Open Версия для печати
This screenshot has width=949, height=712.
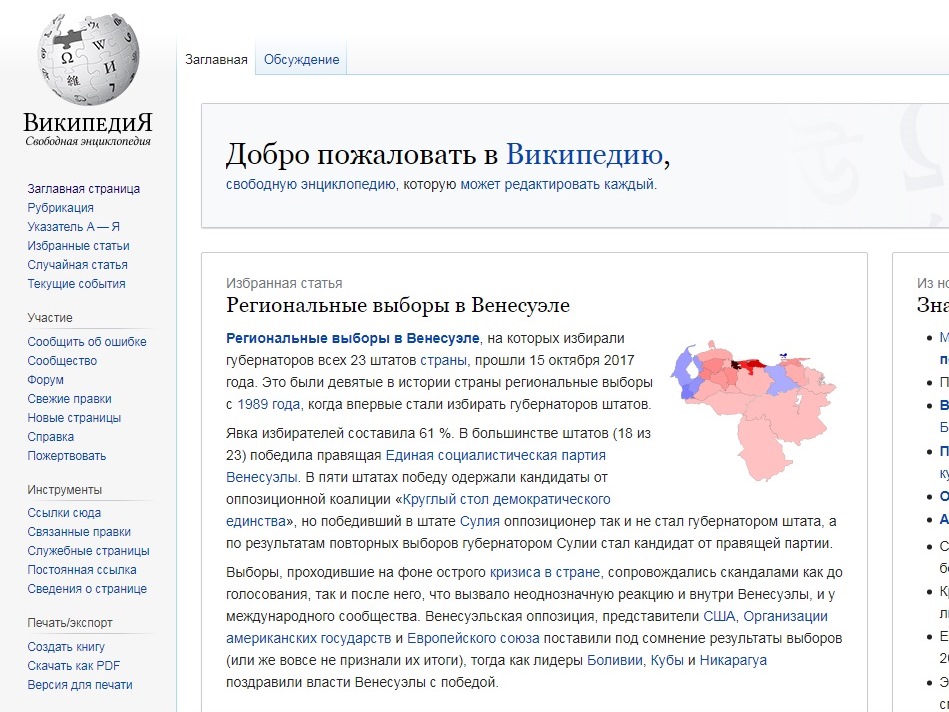click(80, 685)
